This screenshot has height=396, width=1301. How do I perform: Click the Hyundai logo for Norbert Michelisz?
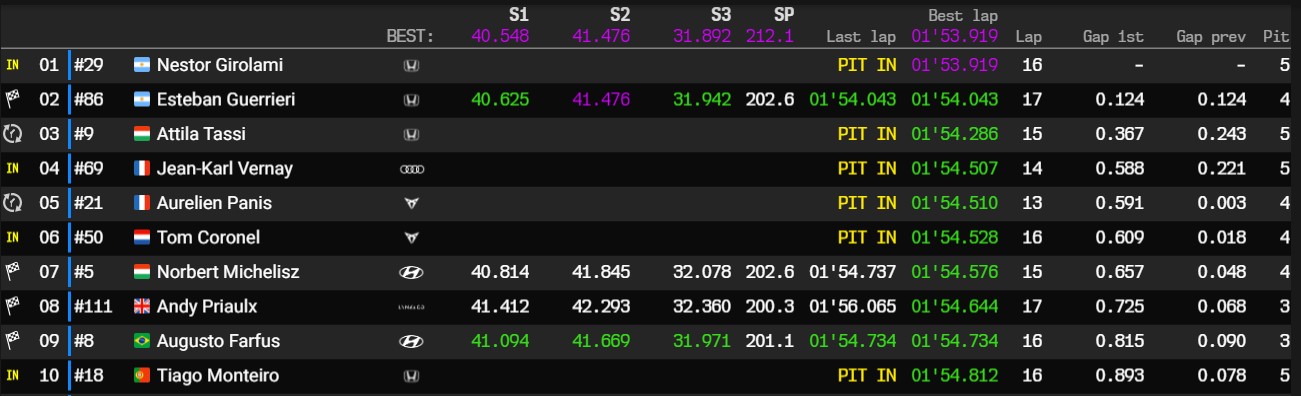pyautogui.click(x=410, y=272)
